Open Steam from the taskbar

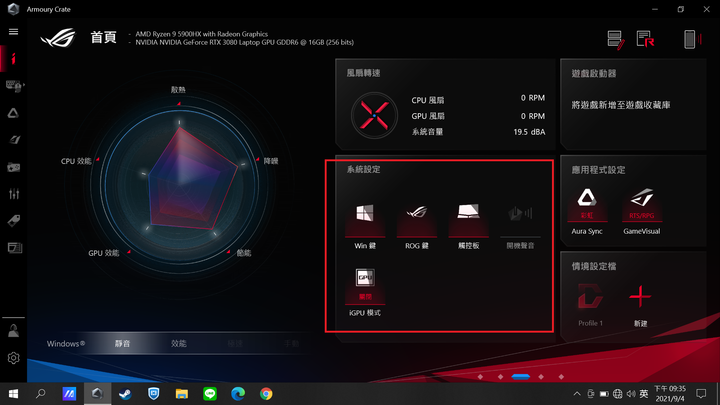[125, 394]
